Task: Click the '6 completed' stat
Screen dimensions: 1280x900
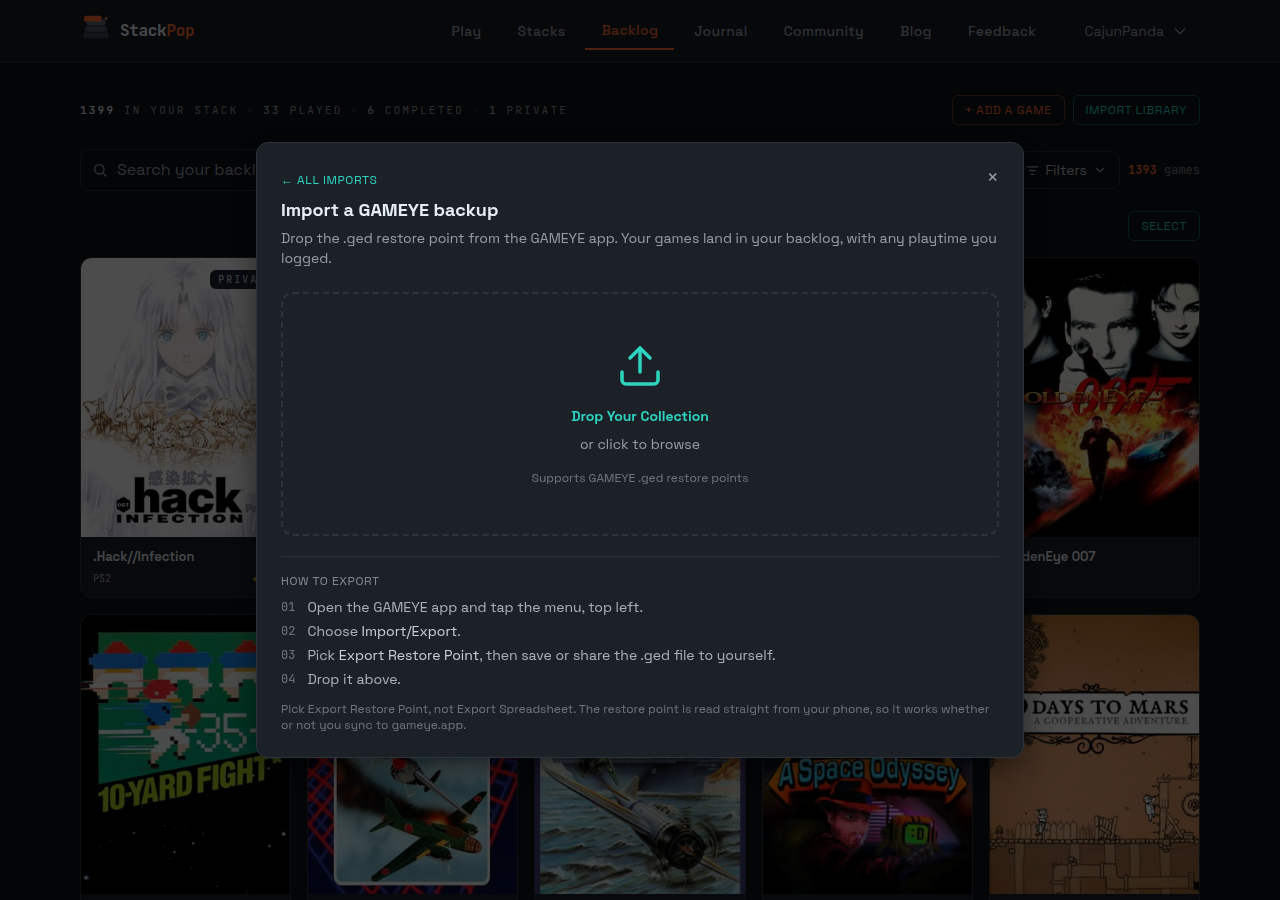Action: [415, 110]
